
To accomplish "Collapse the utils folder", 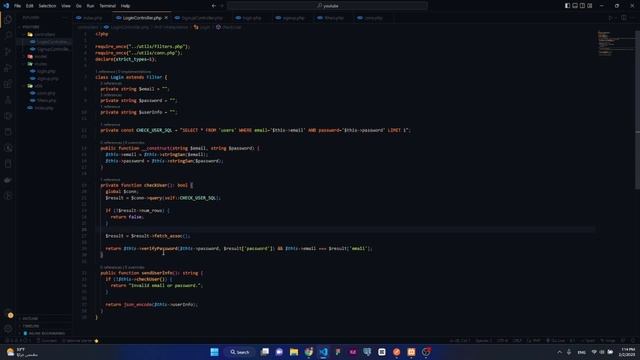I will [37, 86].
